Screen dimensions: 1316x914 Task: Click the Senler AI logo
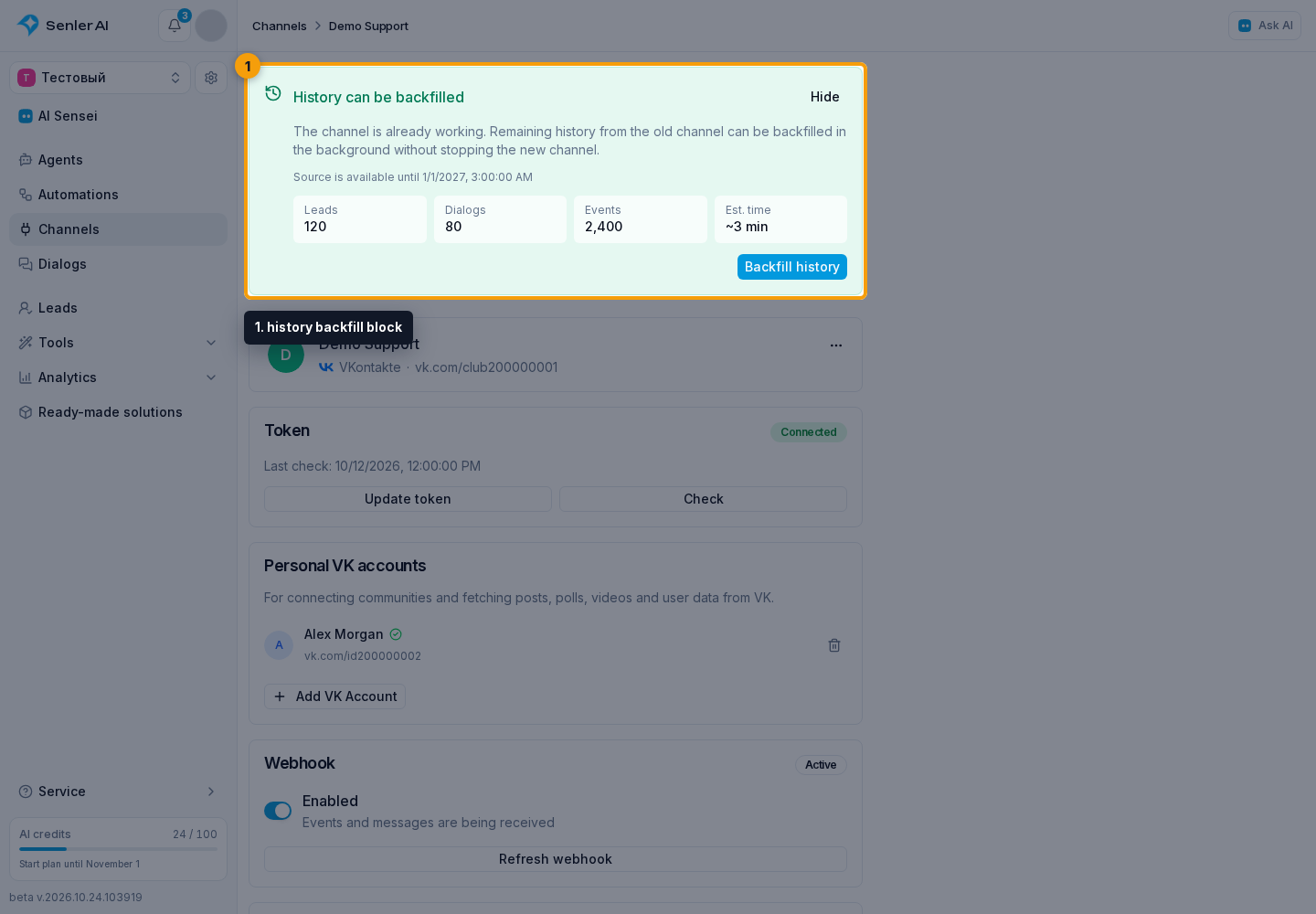tap(63, 26)
